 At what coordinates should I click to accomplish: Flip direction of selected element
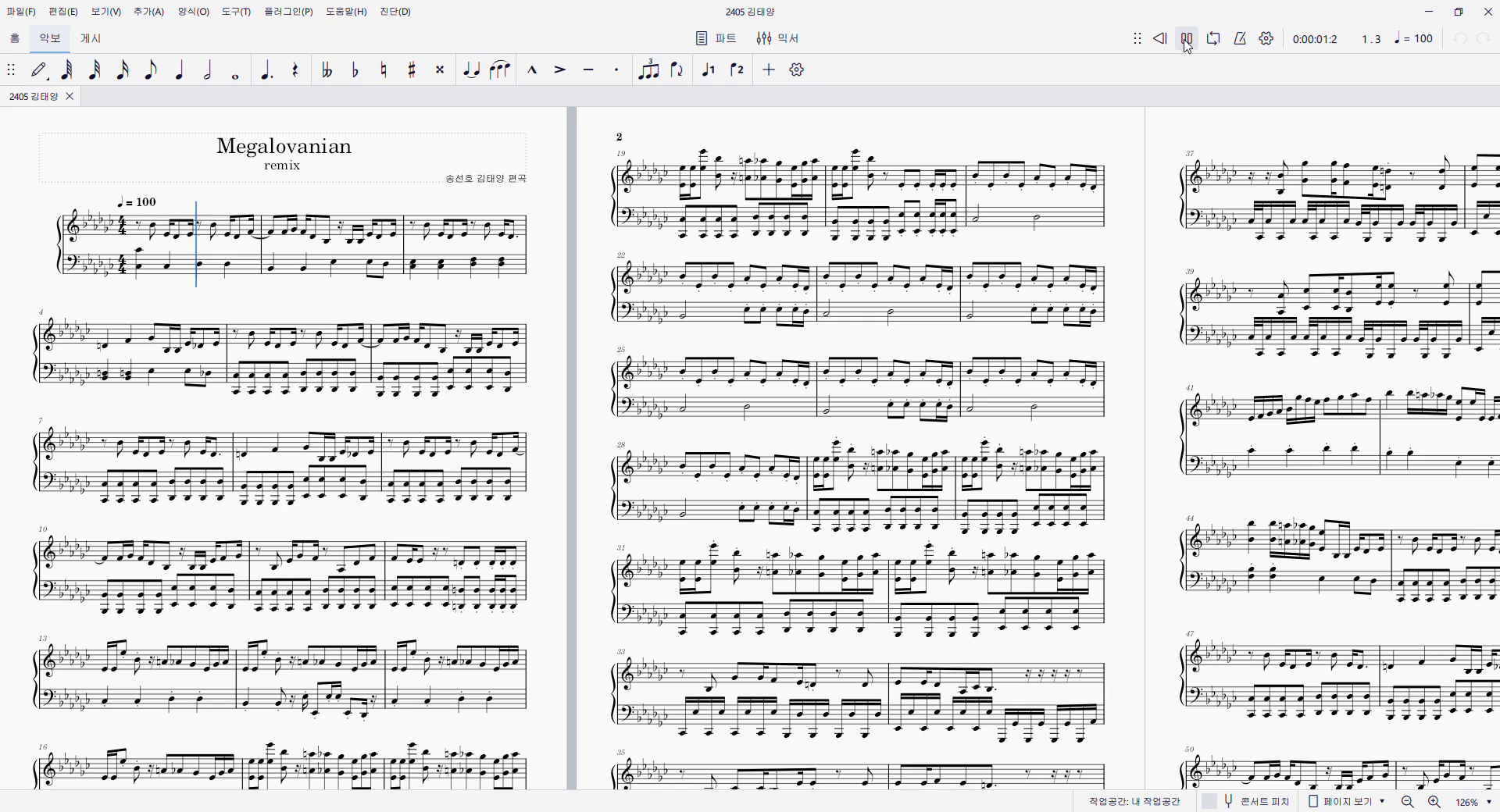[677, 69]
